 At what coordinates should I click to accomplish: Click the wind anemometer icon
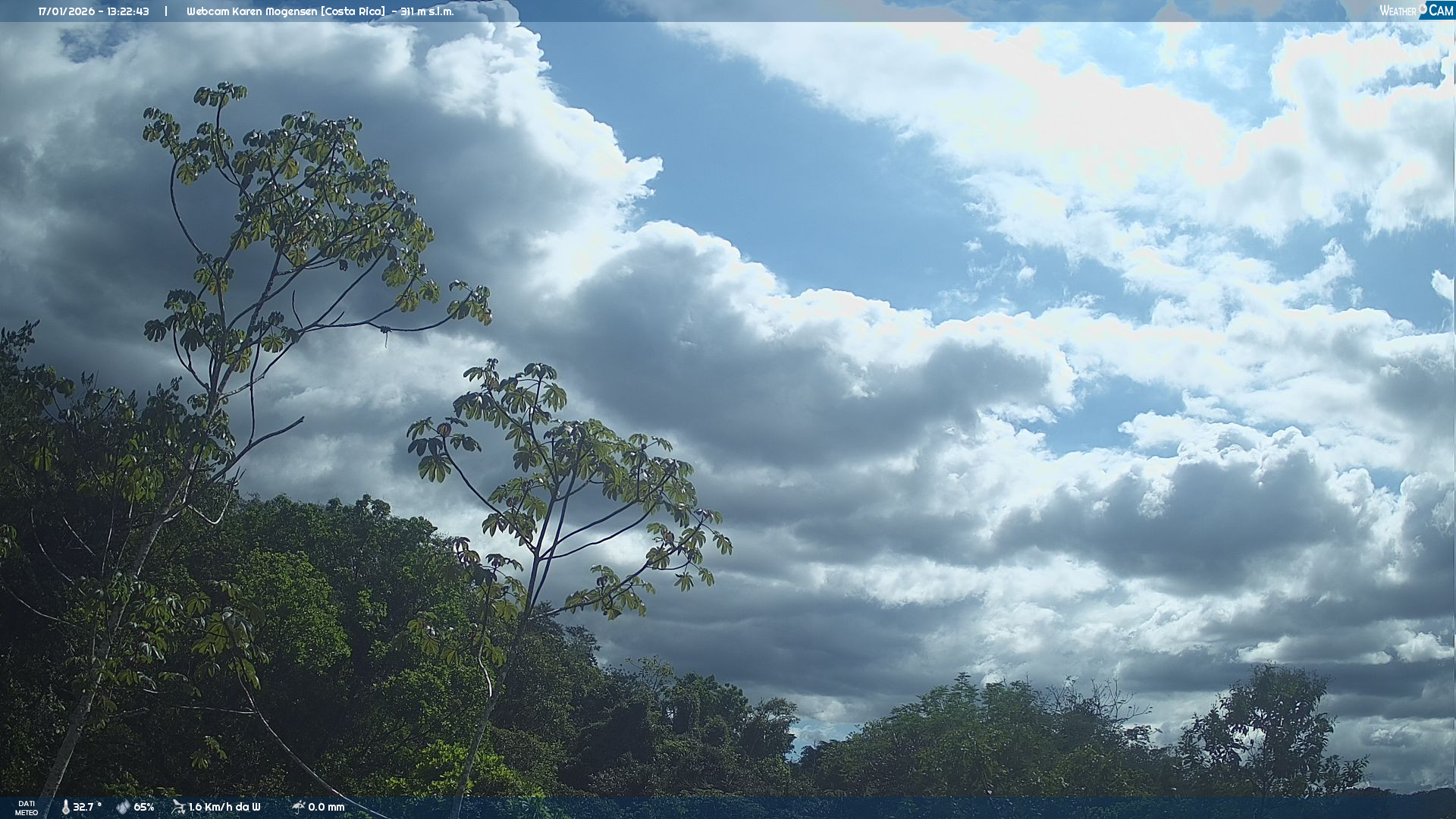point(178,807)
